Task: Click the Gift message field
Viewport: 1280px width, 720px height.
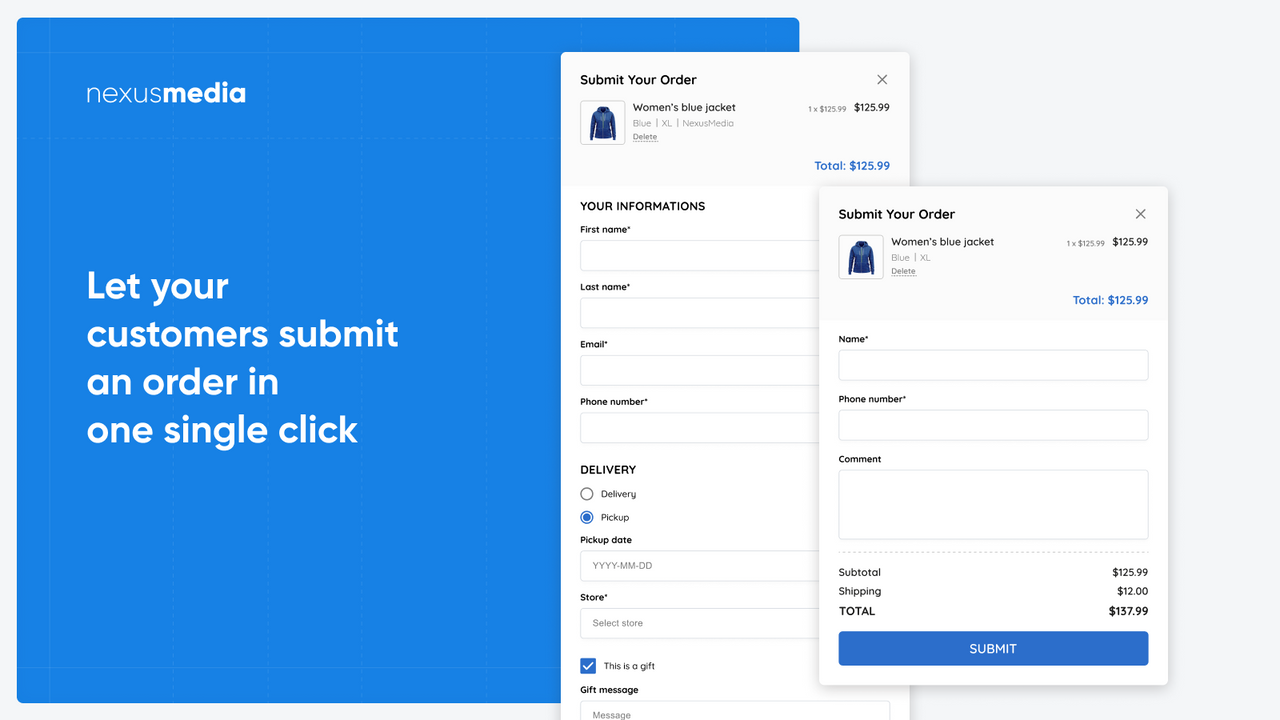Action: pos(735,712)
